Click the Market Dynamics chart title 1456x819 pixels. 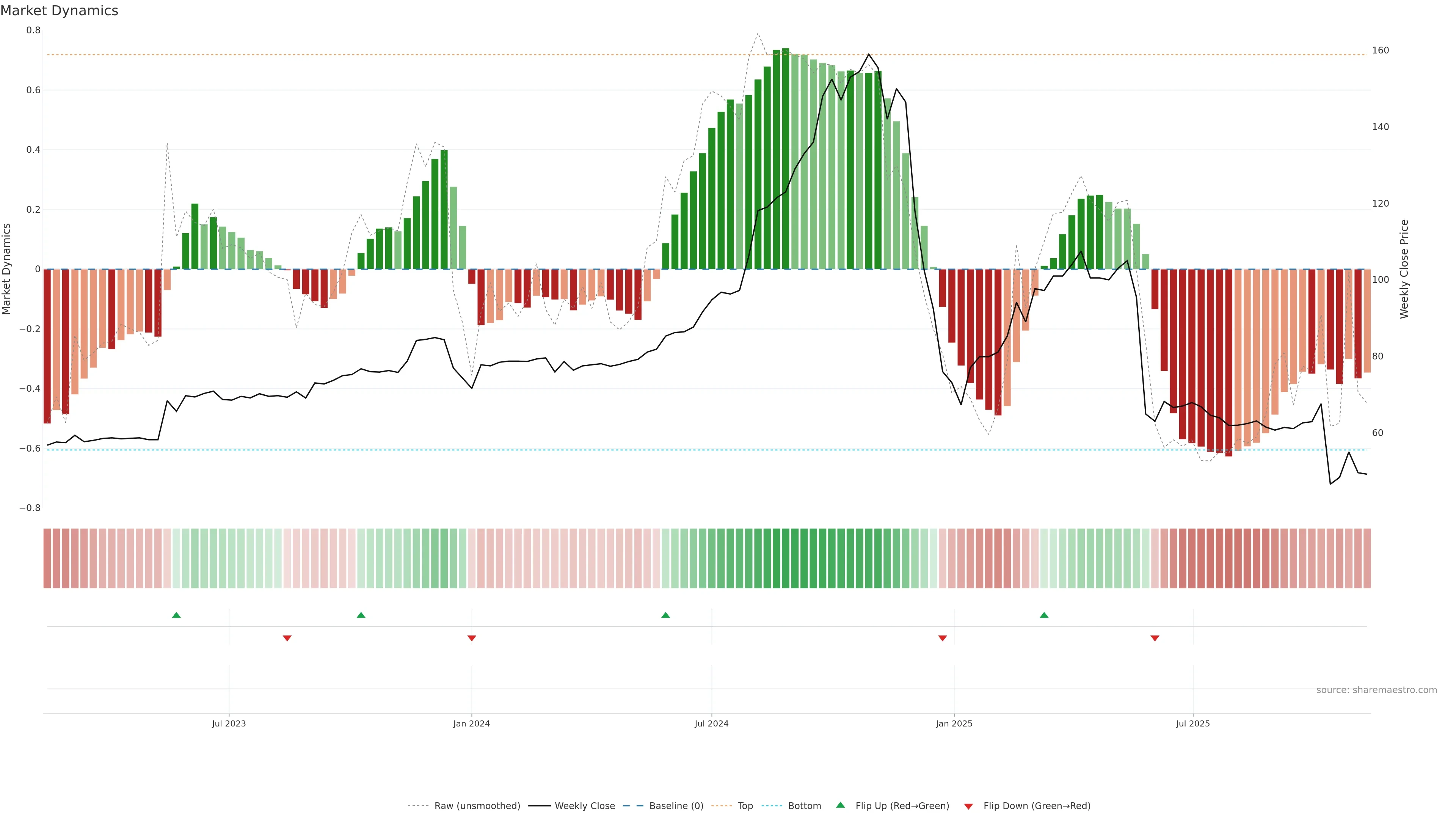pos(60,11)
